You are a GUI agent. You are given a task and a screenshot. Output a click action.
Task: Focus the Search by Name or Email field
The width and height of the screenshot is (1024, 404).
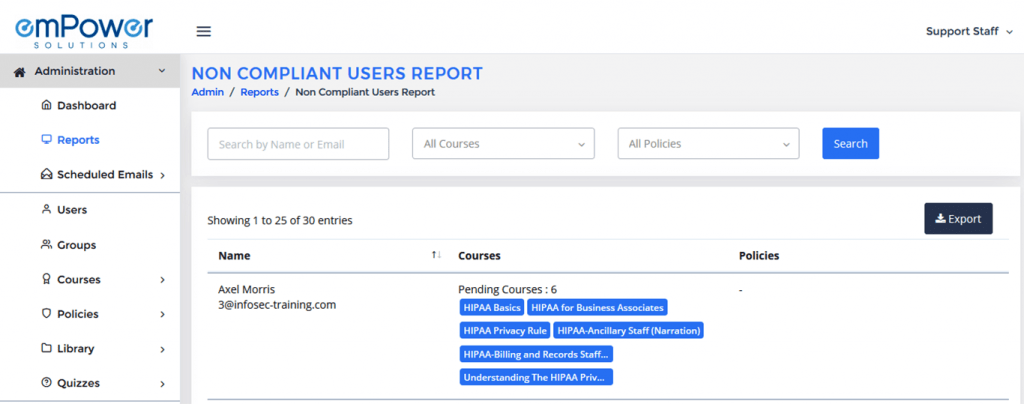click(x=298, y=144)
